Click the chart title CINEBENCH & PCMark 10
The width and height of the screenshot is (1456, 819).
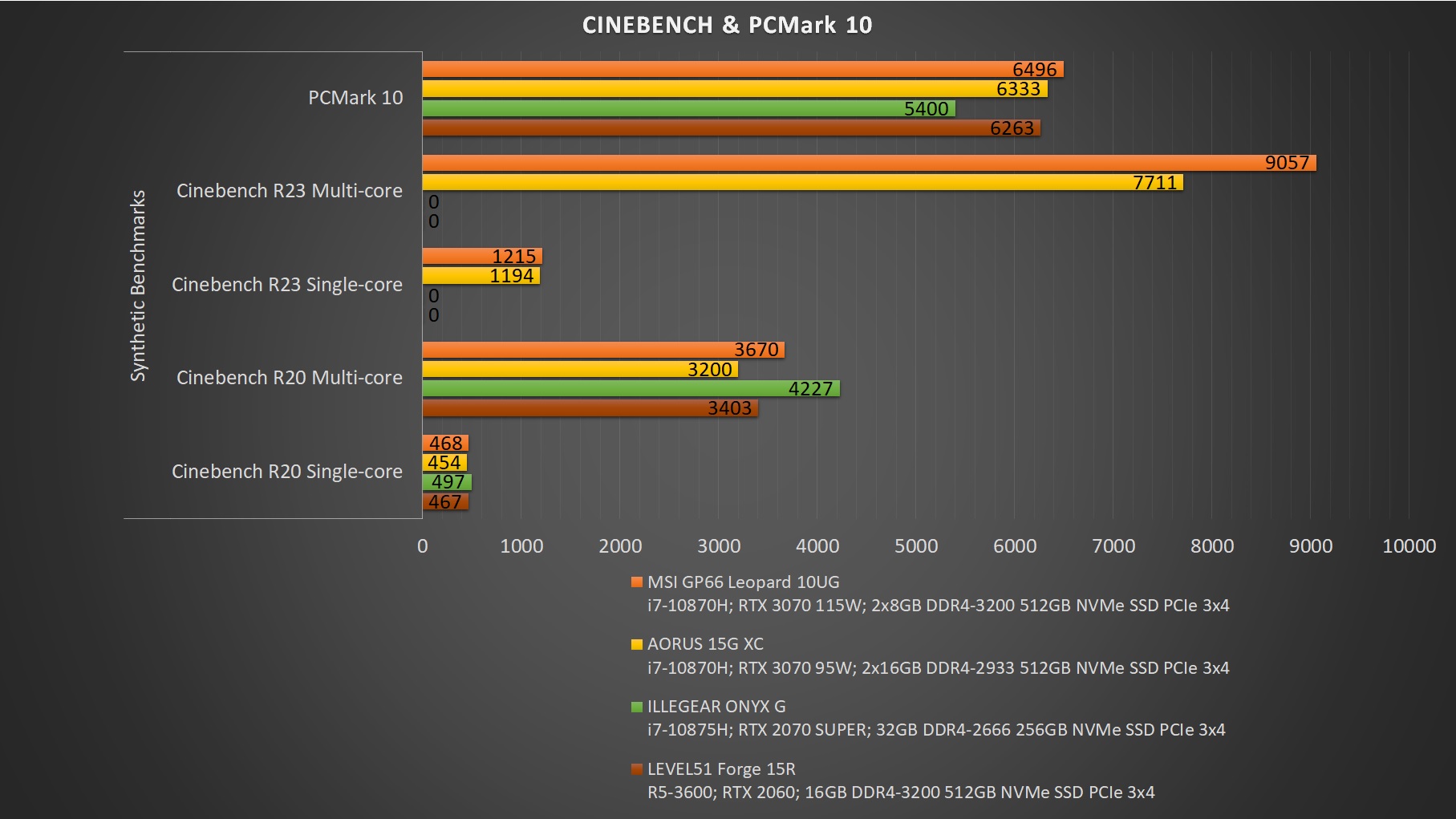(727, 25)
